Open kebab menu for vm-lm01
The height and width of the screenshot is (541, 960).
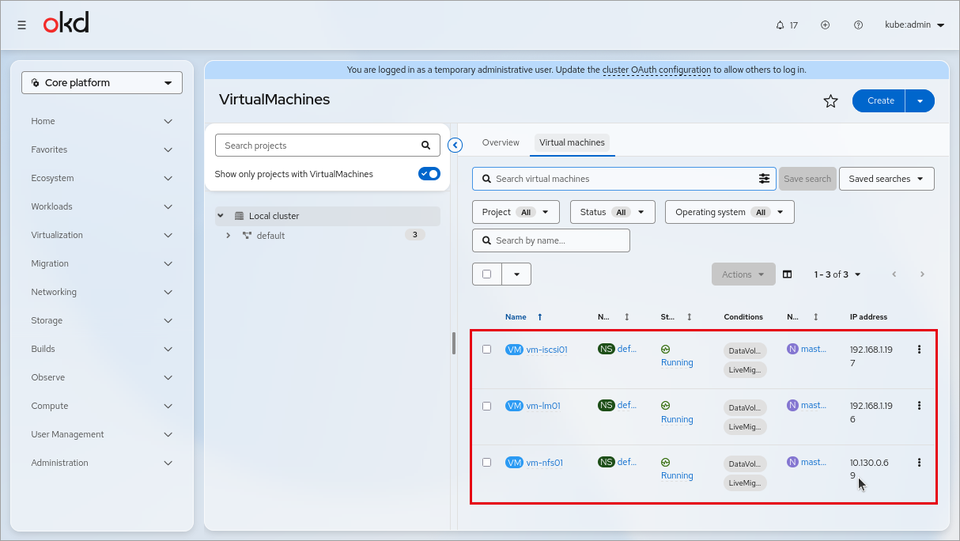919,406
